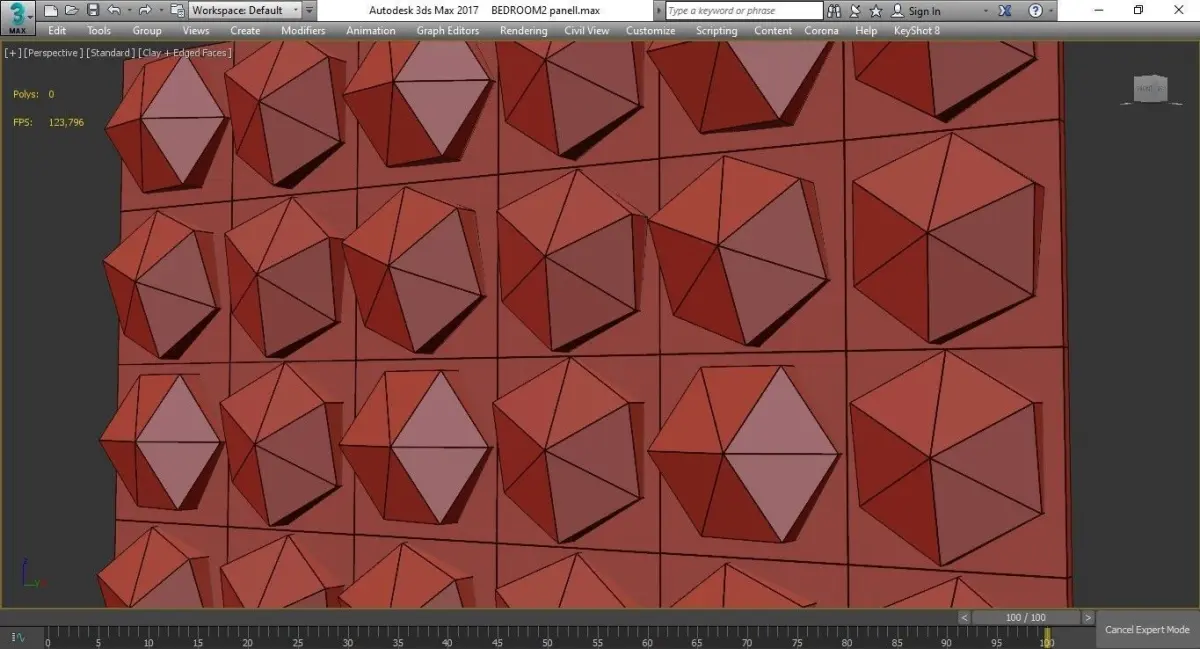Undo the last scene operation
Screen dimensions: 1200x649
(112, 11)
